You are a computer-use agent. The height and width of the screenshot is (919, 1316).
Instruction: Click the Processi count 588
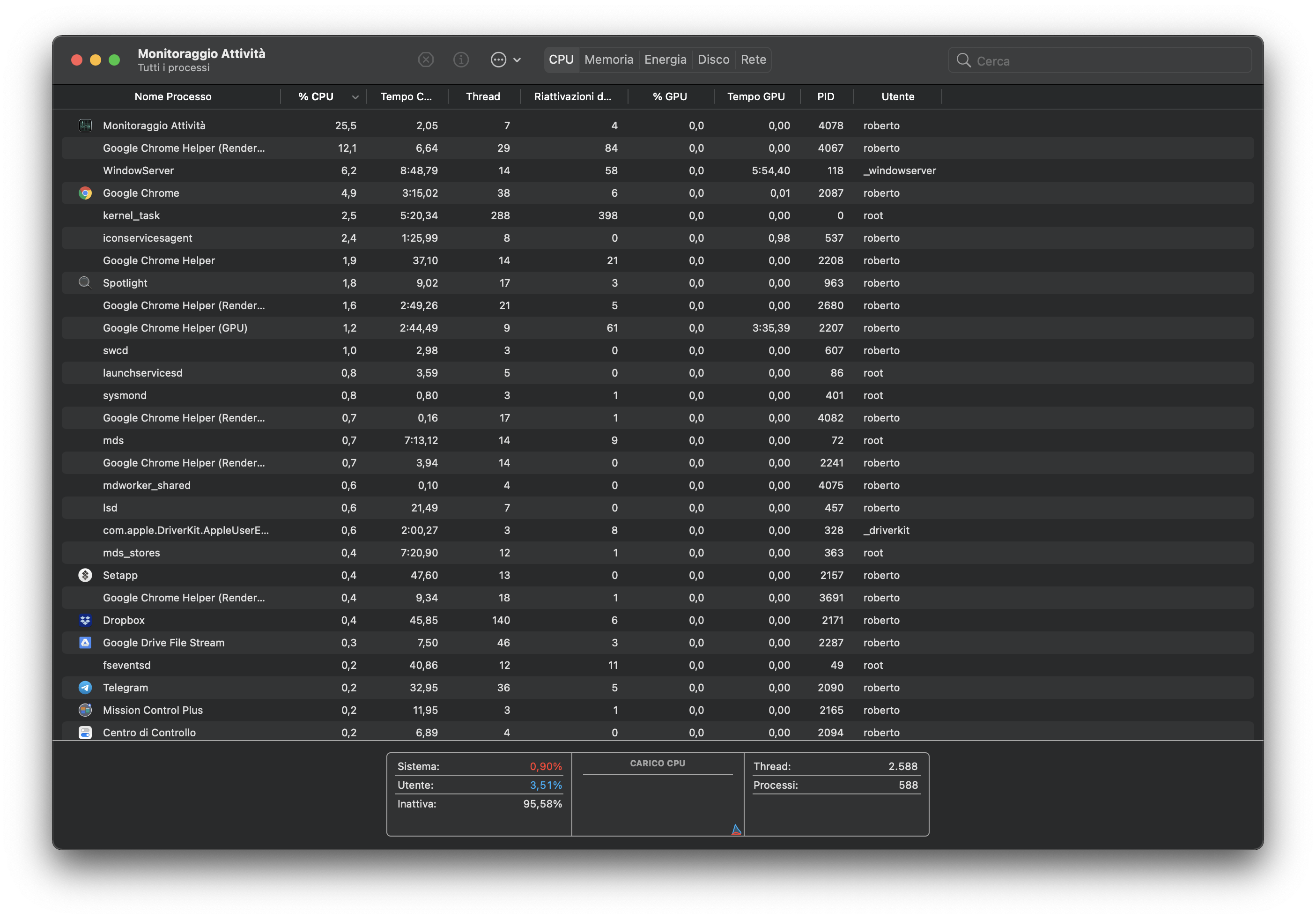(x=908, y=786)
